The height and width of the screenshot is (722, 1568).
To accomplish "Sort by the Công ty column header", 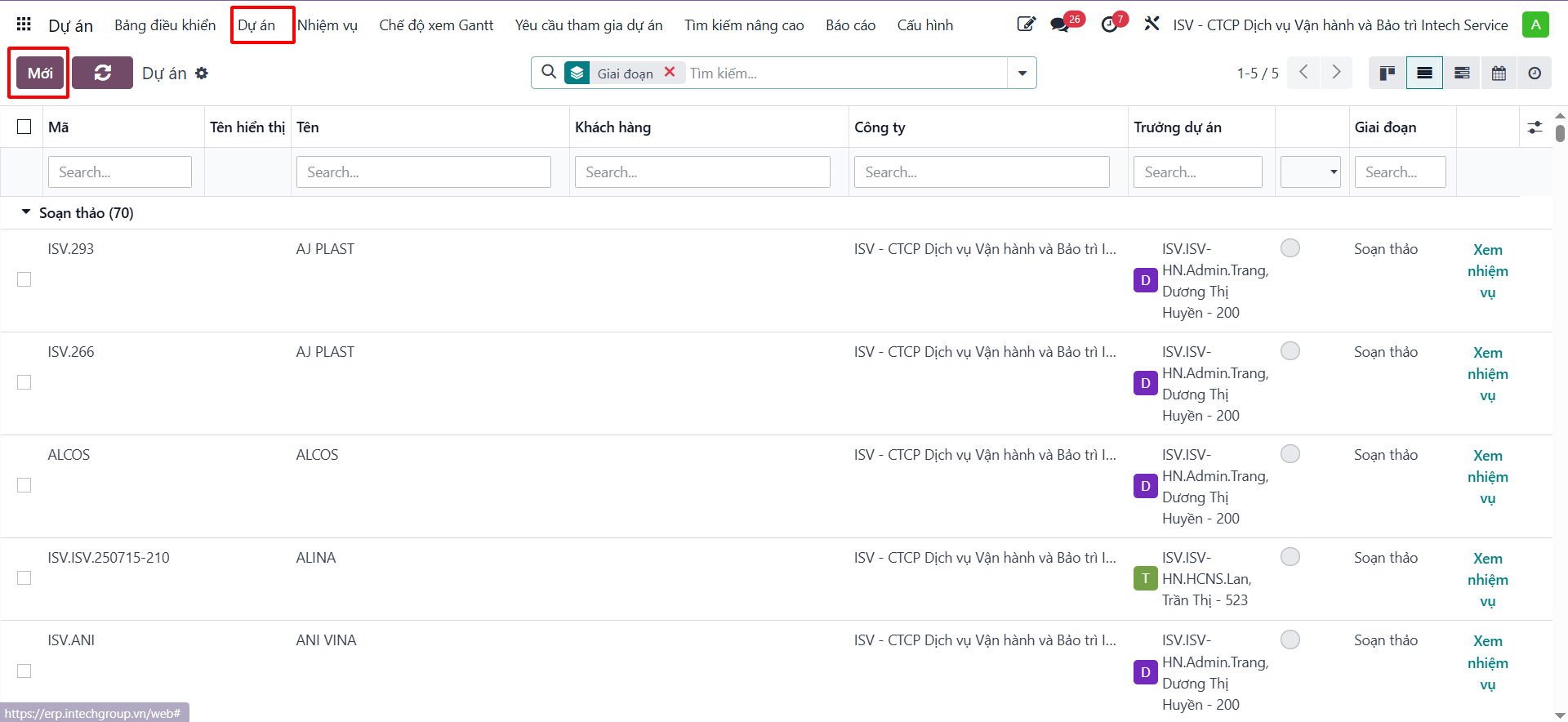I will [880, 127].
